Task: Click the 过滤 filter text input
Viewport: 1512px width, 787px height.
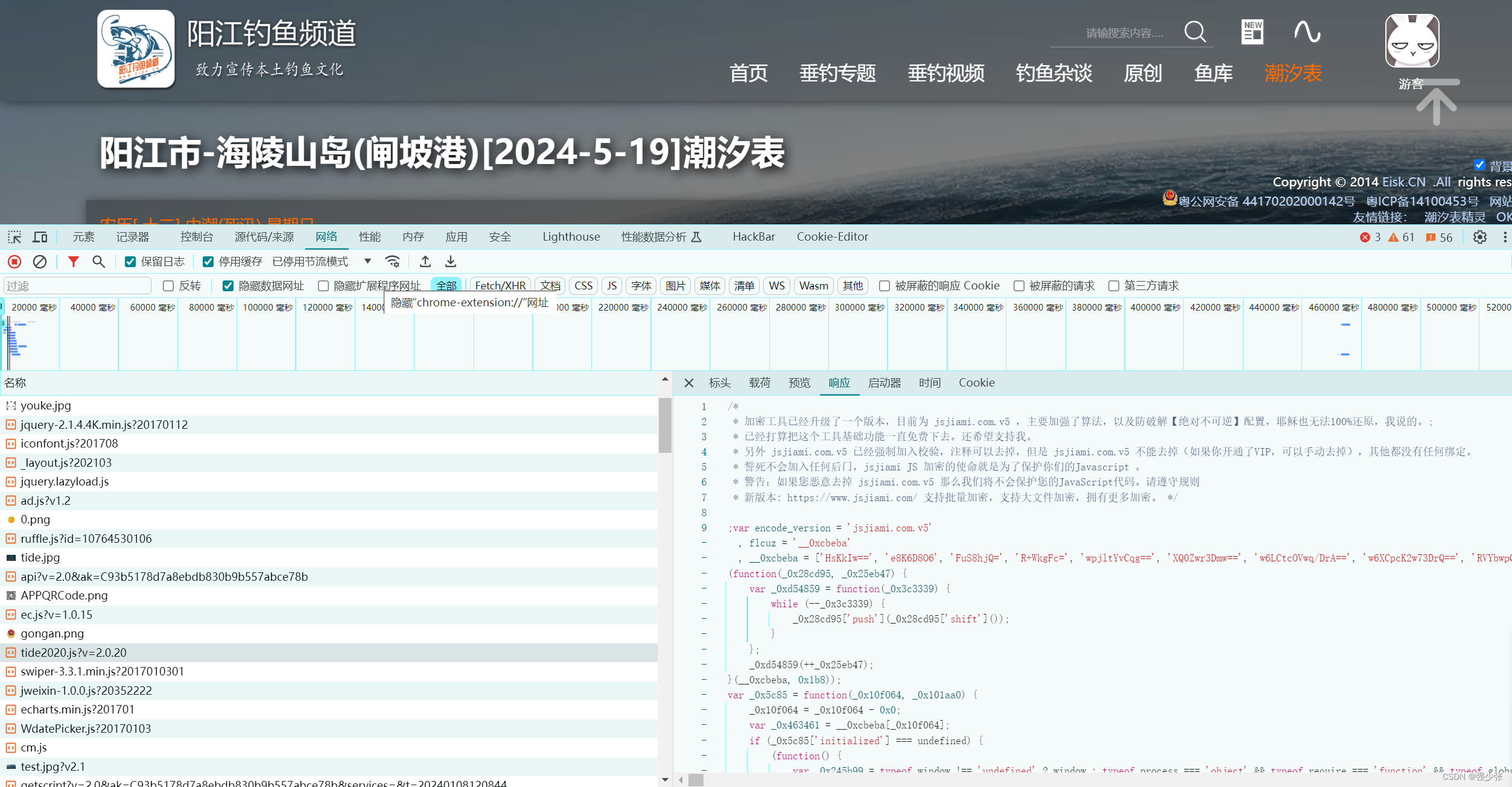Action: [x=77, y=286]
